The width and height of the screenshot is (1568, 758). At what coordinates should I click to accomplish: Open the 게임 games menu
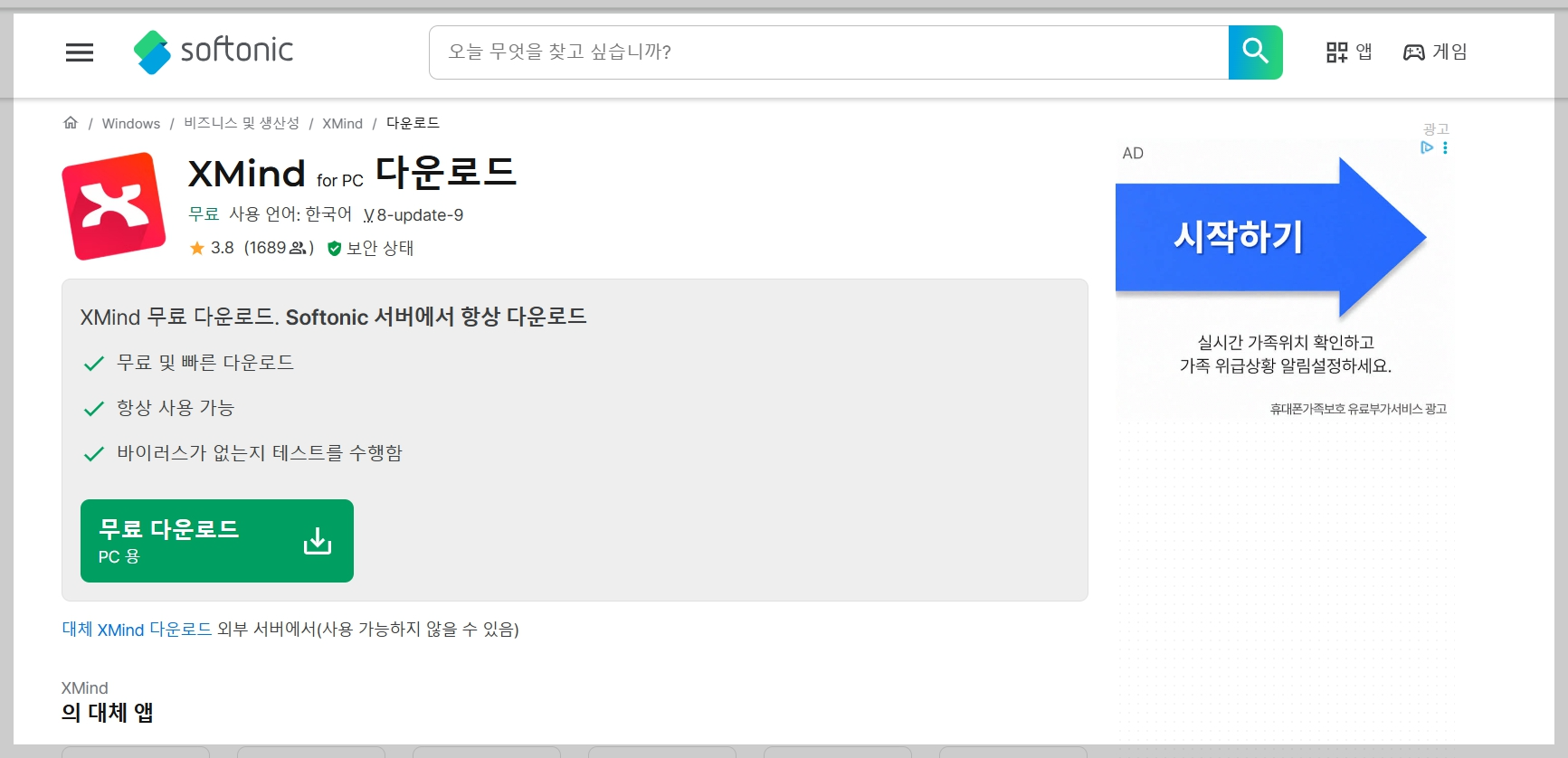click(1435, 52)
